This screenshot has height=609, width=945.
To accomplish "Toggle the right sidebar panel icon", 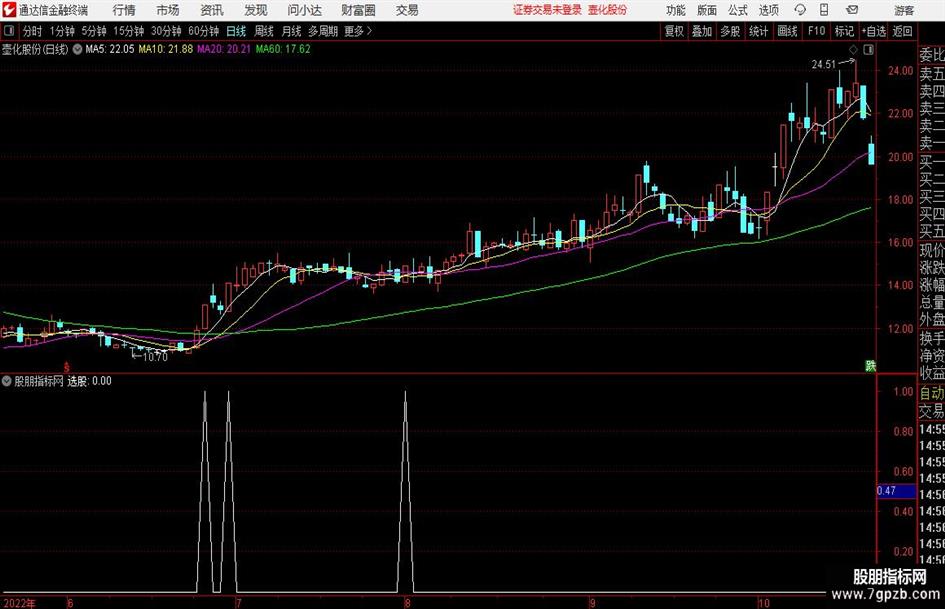I will coord(868,49).
